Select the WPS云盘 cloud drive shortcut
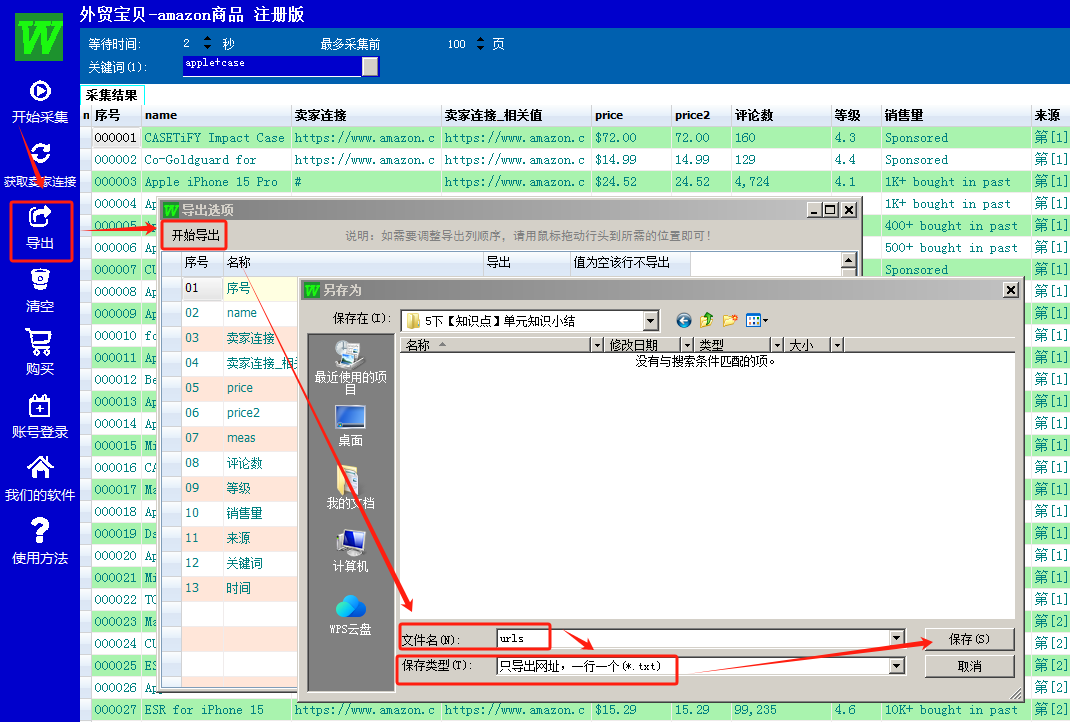Viewport: 1070px width, 722px height. click(350, 614)
